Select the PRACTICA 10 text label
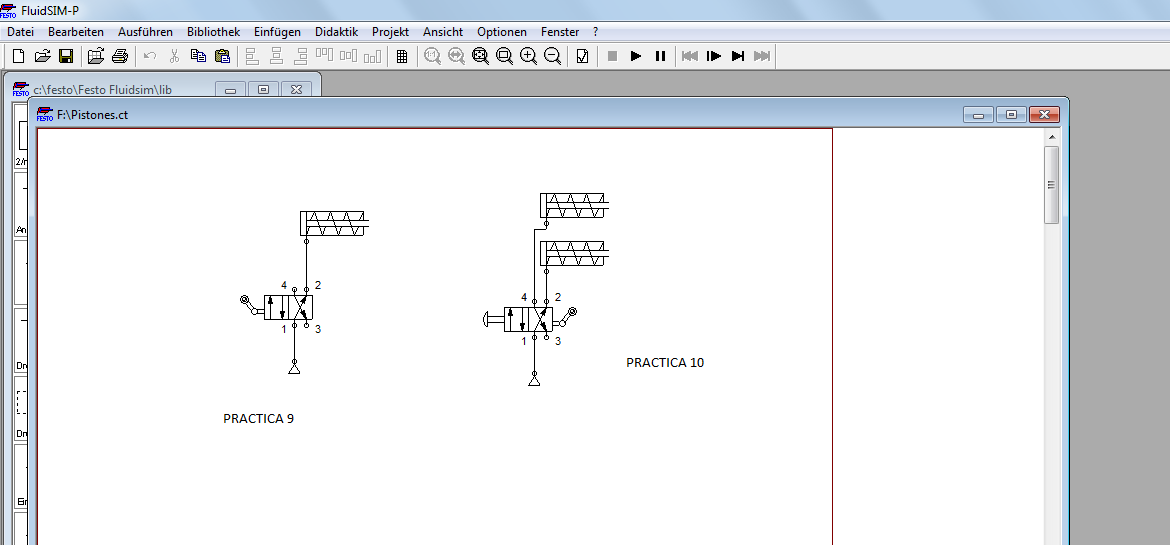The width and height of the screenshot is (1170, 545). (x=665, y=363)
